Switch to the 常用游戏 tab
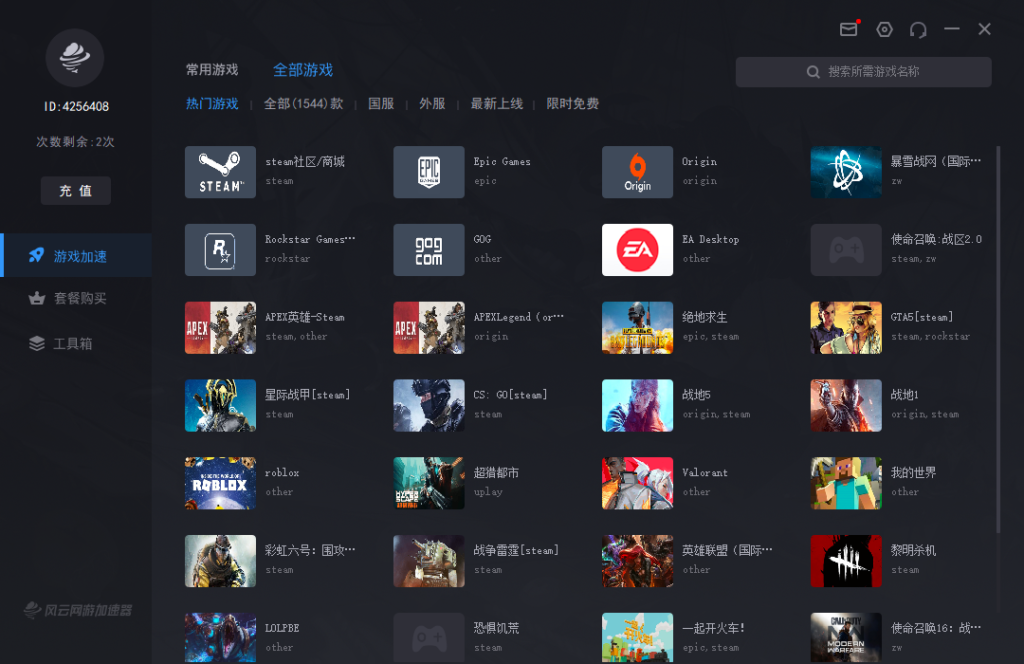Viewport: 1024px width, 664px height. coord(212,70)
